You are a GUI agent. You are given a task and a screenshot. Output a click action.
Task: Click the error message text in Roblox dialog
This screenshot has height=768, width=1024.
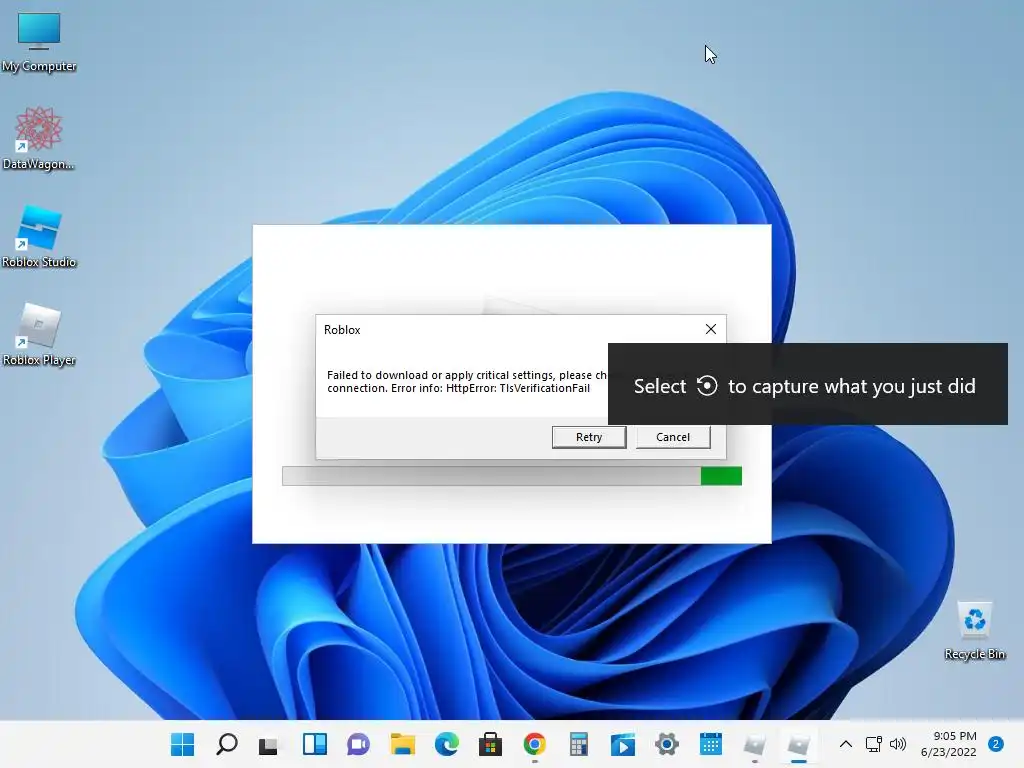pyautogui.click(x=467, y=381)
